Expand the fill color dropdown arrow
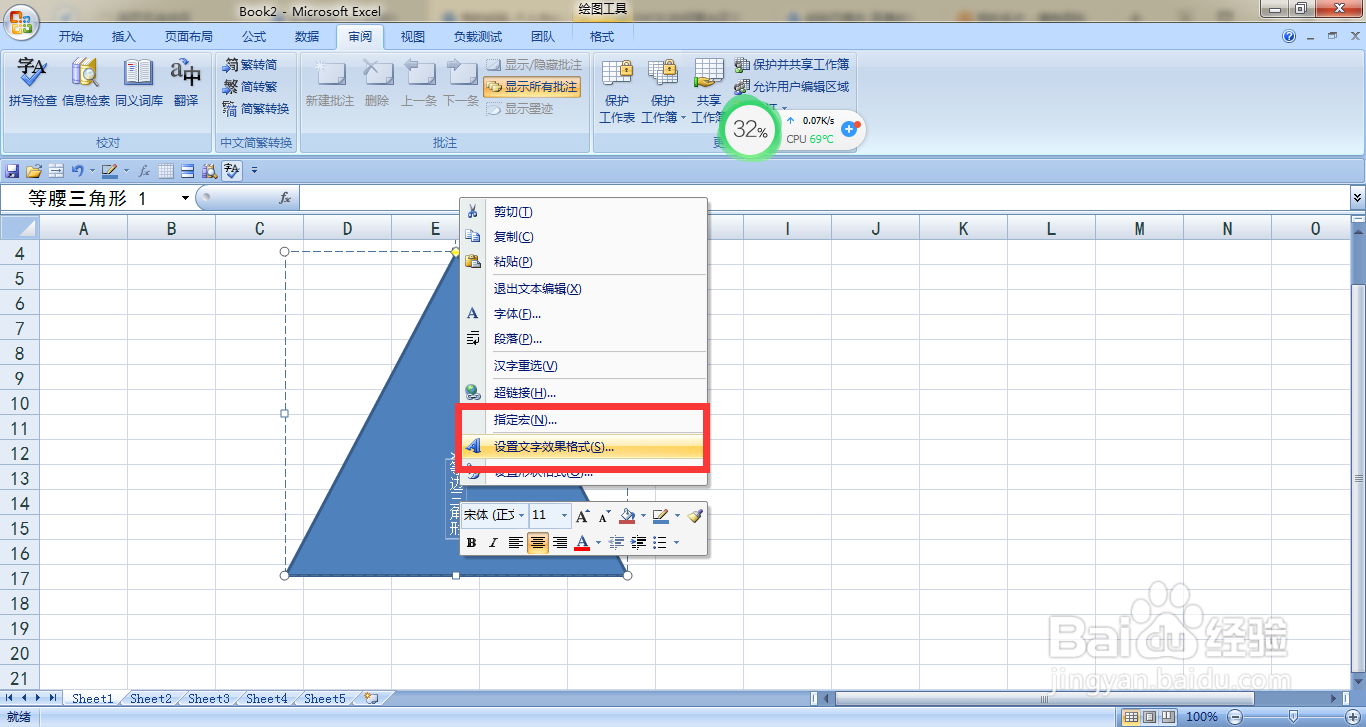Viewport: 1366px width, 727px height. [643, 516]
